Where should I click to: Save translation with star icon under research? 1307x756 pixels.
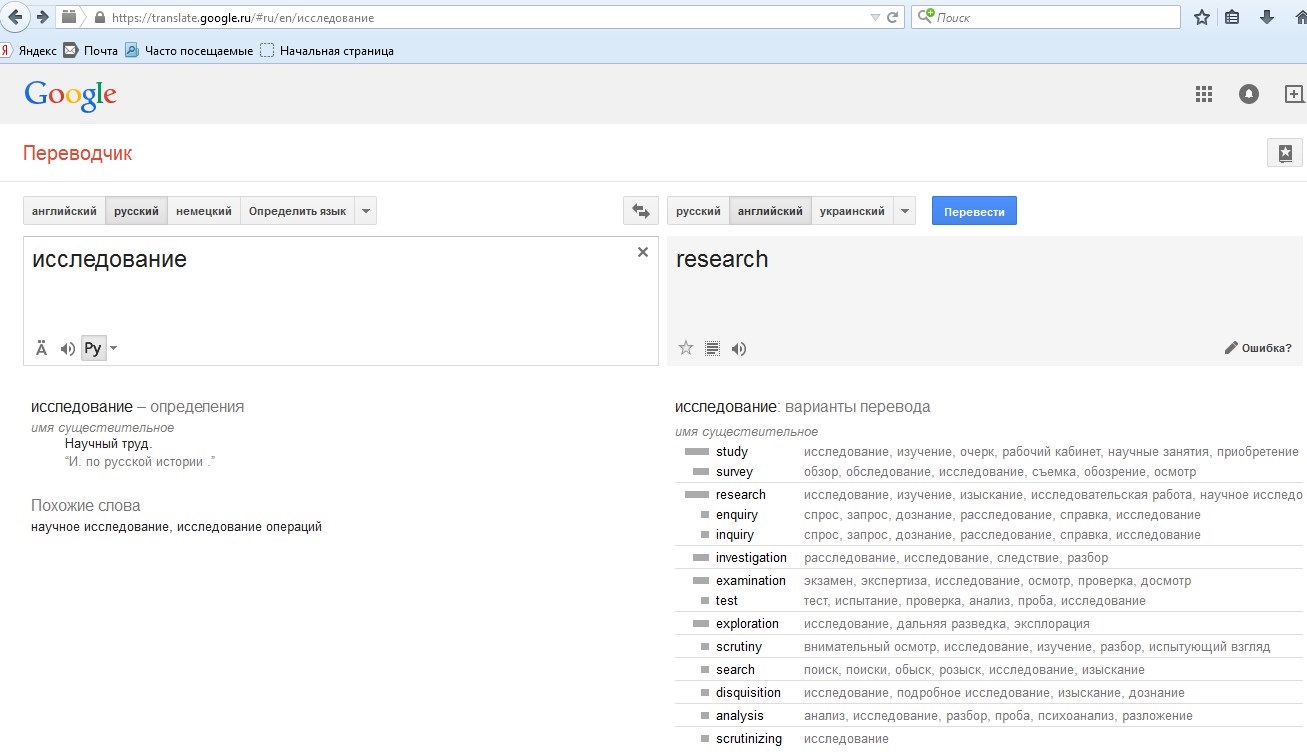pos(686,348)
